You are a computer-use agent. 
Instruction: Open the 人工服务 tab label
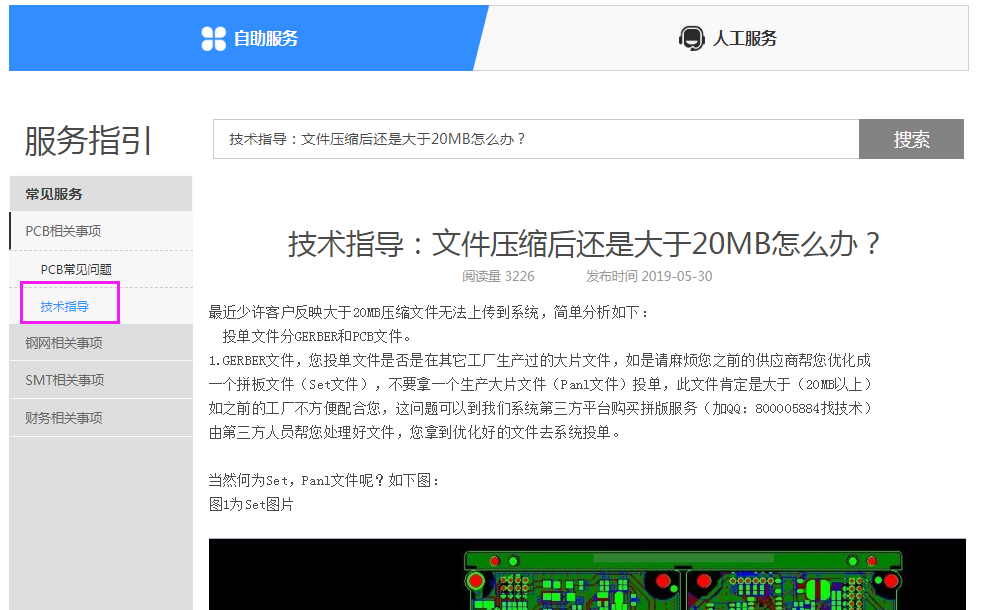(x=744, y=39)
